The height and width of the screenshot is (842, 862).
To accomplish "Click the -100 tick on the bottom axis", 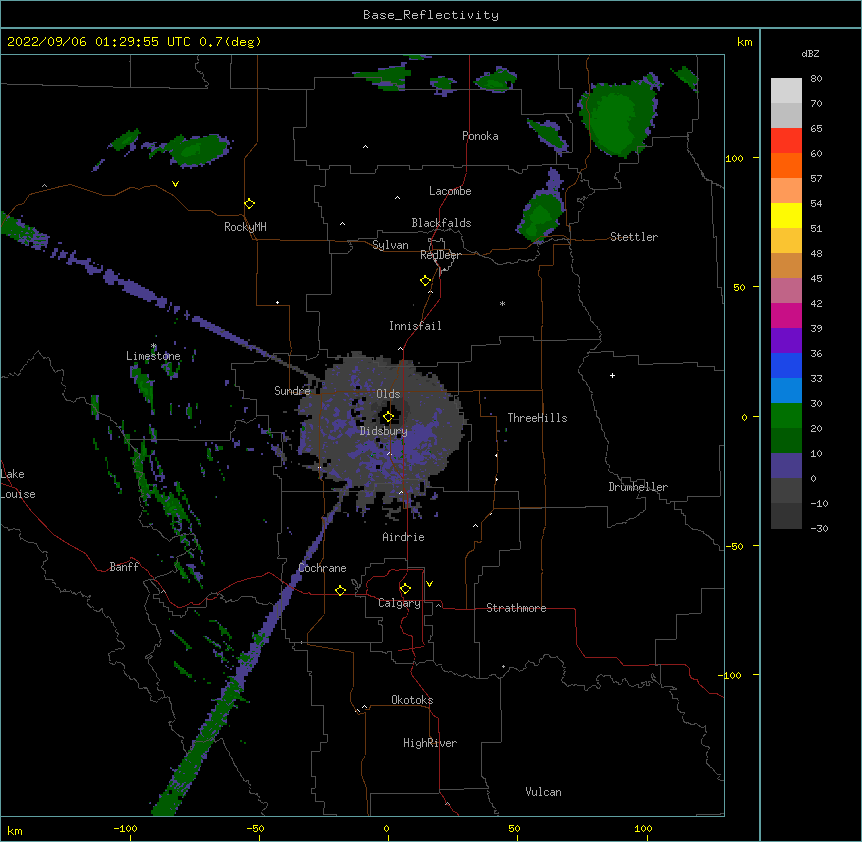I will click(x=126, y=828).
